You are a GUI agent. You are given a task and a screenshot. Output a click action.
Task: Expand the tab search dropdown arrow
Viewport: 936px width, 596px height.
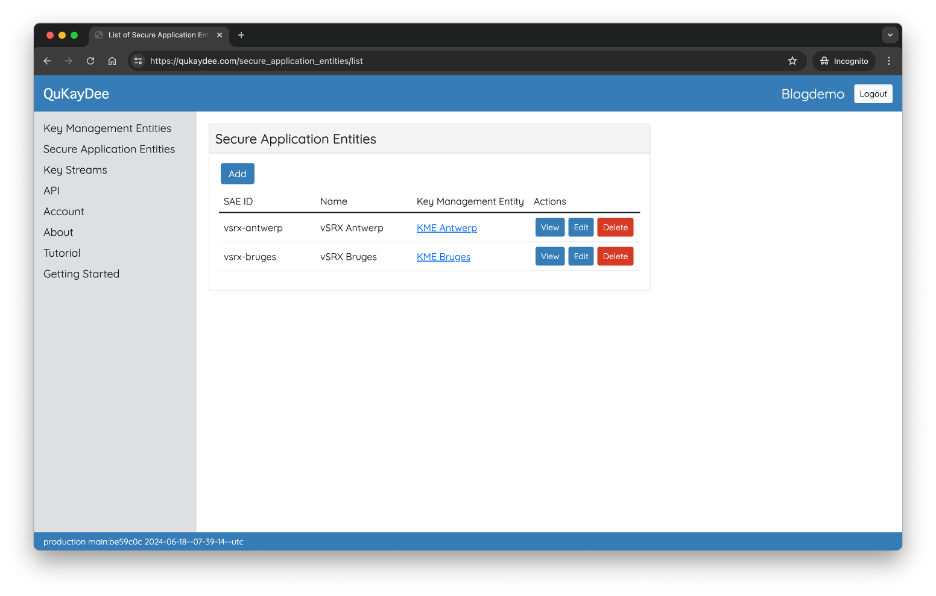click(x=889, y=35)
